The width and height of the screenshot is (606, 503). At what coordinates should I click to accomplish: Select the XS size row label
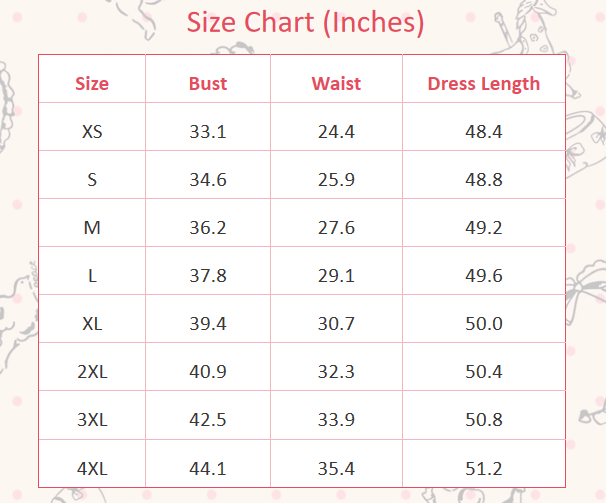coord(92,131)
